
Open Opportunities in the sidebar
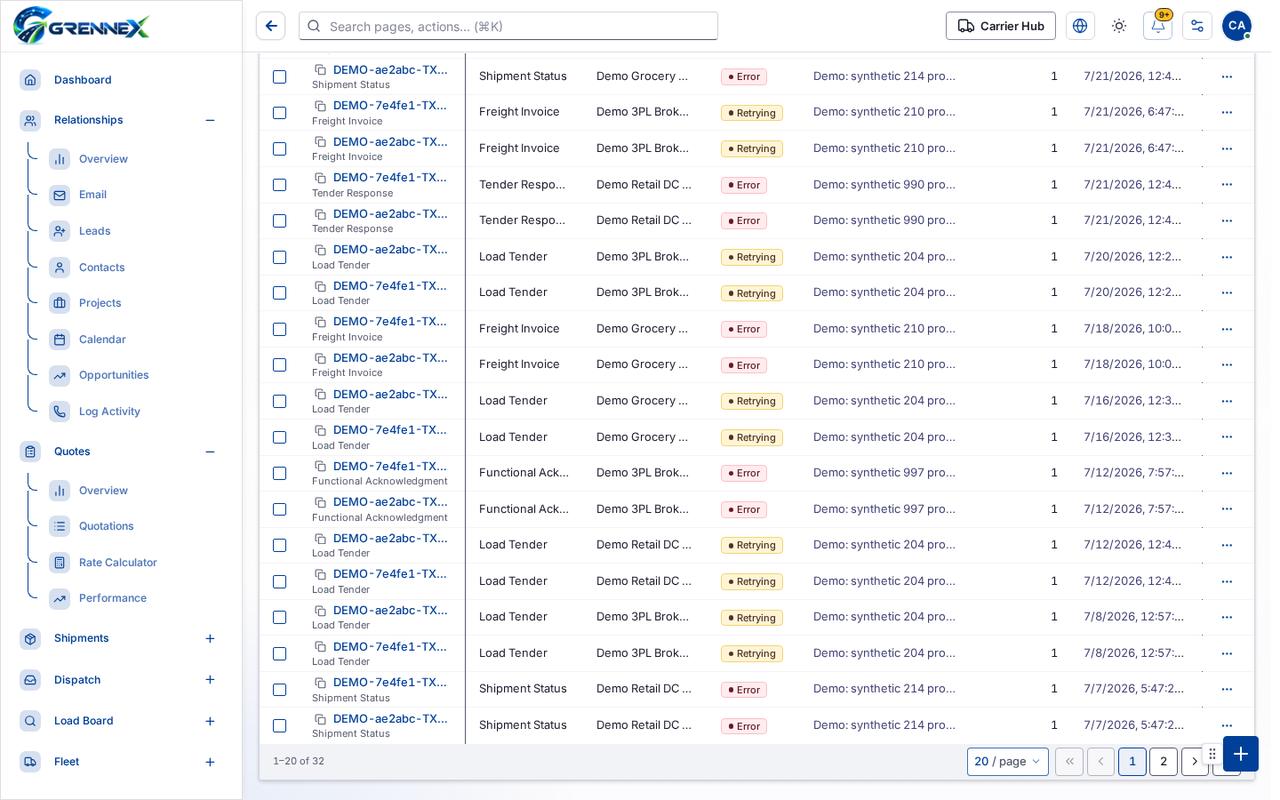coord(114,375)
